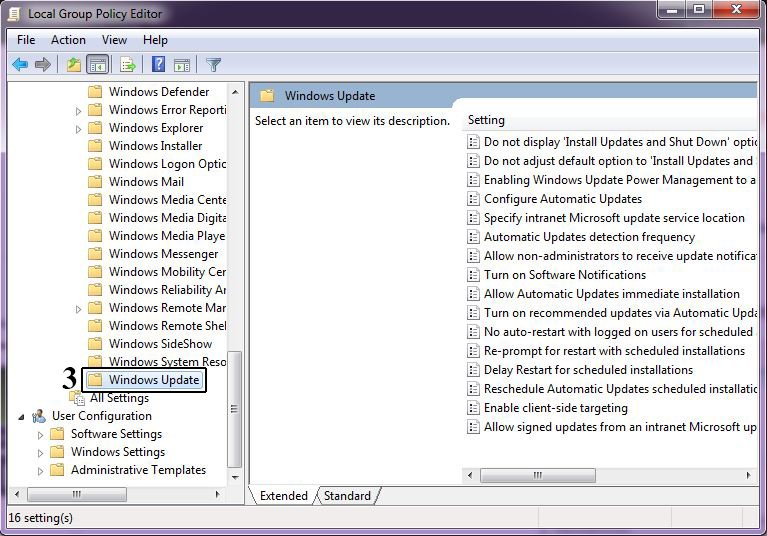Screen dimensions: 767x536
Task: Click the User Configuration node icon
Action: (39, 416)
